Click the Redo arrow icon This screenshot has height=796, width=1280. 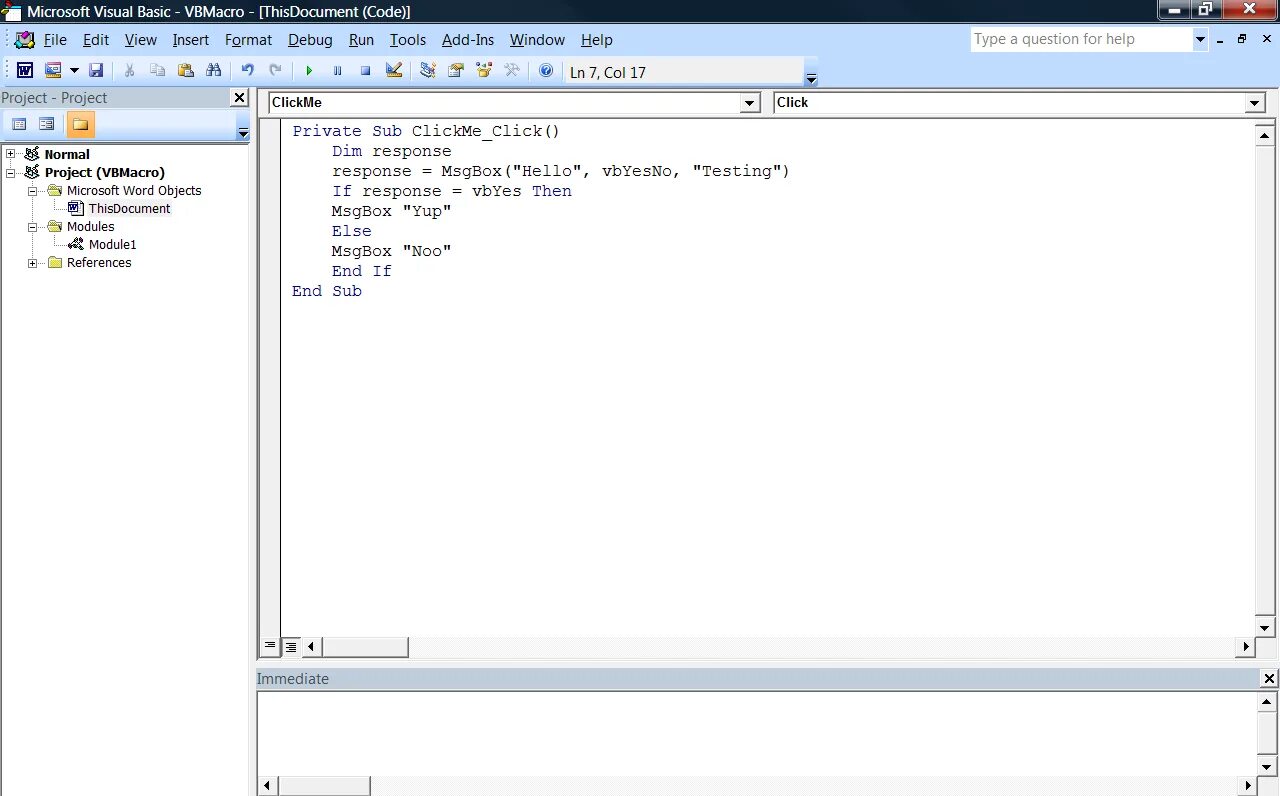pos(275,71)
